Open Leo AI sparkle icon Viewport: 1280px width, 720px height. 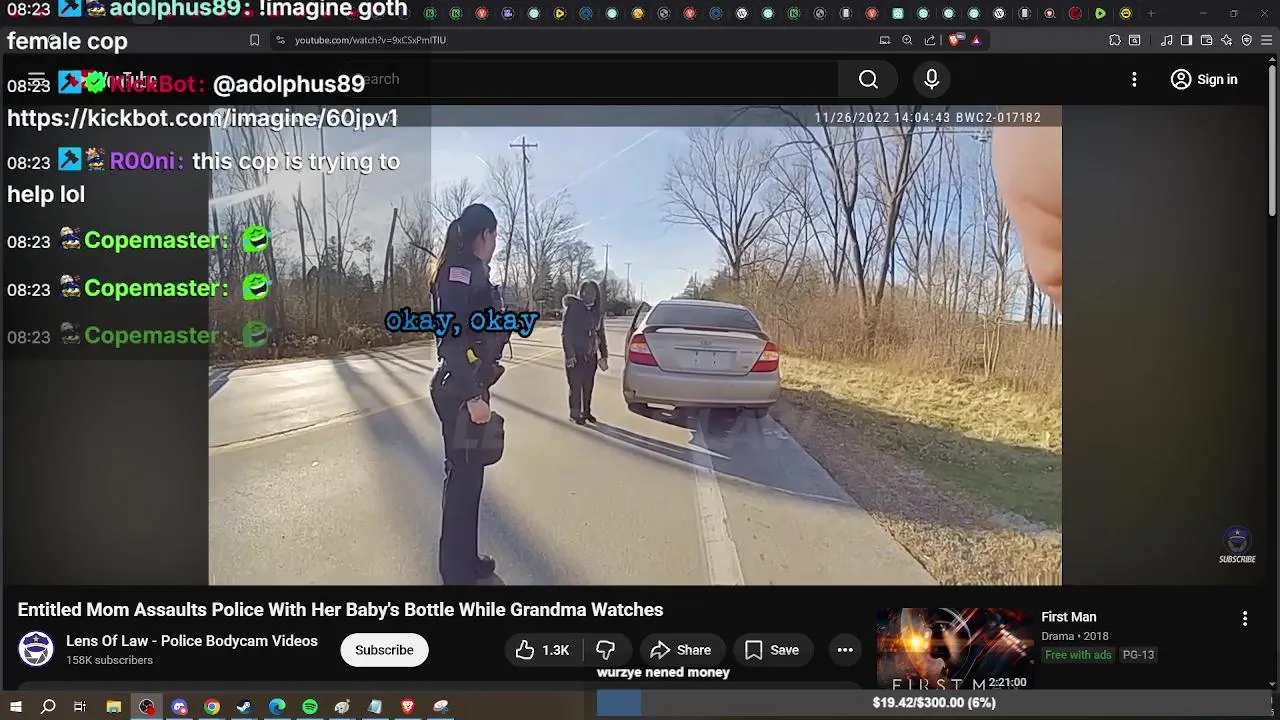tap(1226, 40)
